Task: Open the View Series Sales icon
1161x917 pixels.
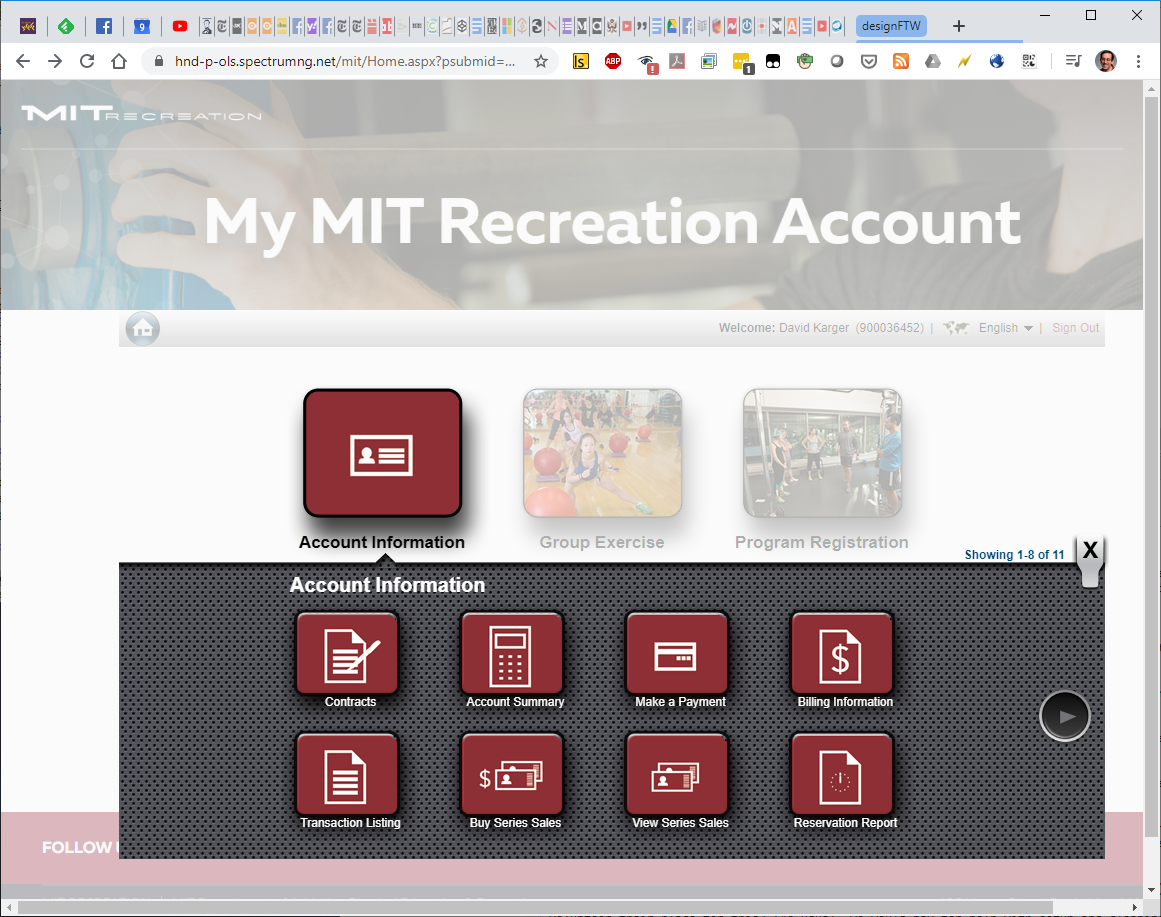Action: point(677,776)
